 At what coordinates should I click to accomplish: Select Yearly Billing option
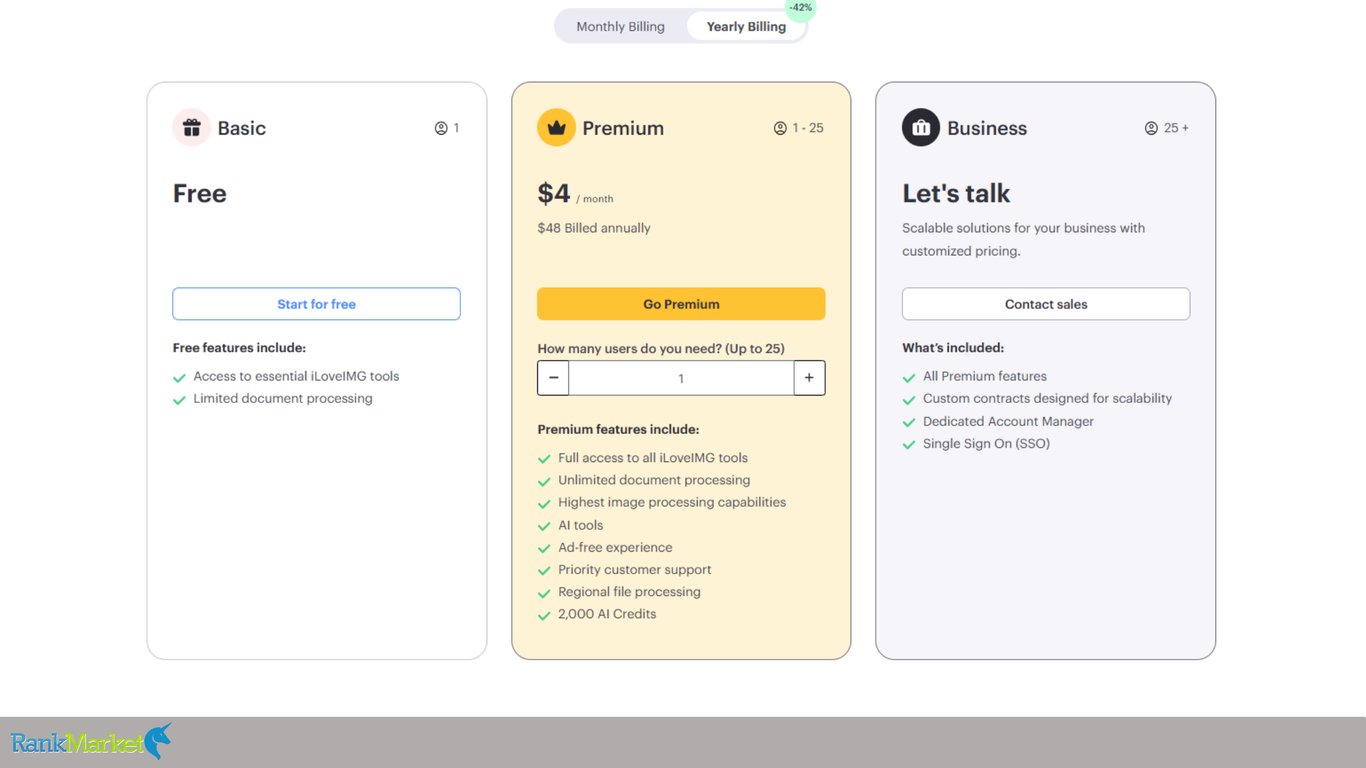[x=746, y=27]
